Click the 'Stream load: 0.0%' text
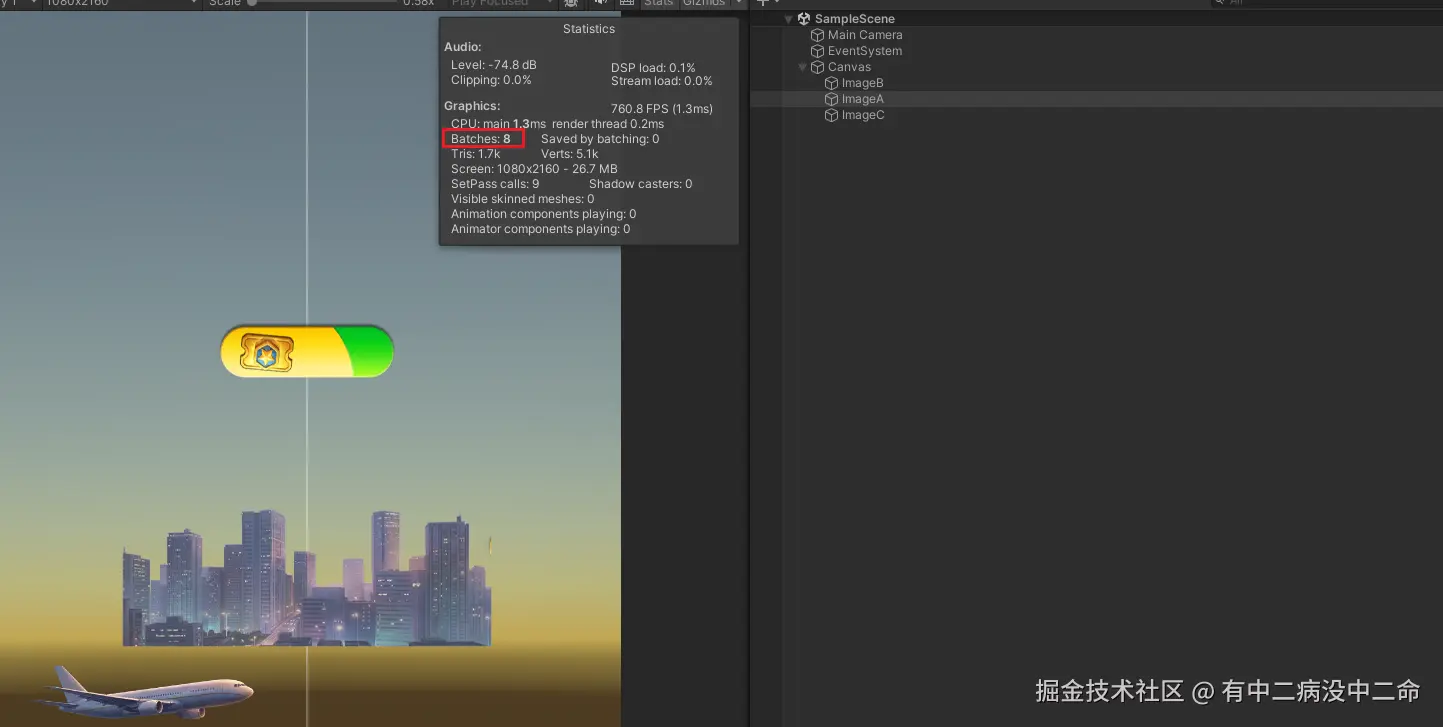The width and height of the screenshot is (1443, 727). tap(662, 81)
